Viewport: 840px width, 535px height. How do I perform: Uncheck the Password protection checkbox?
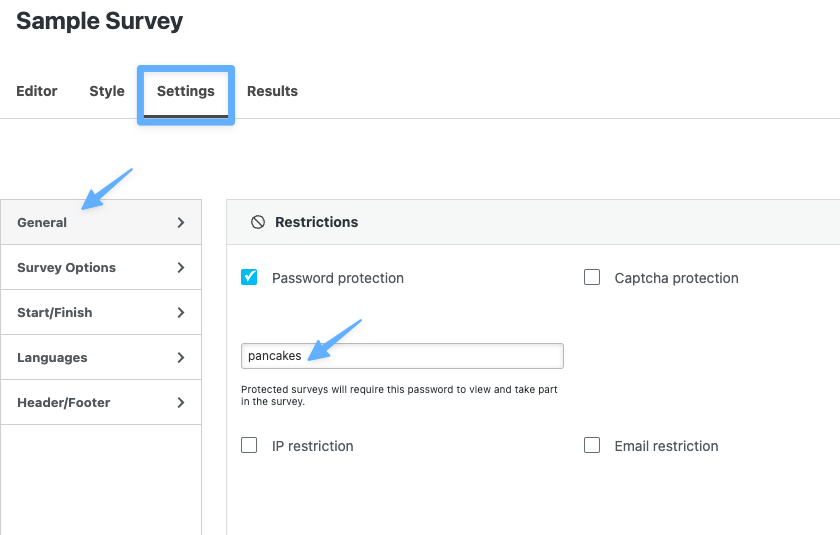[249, 277]
